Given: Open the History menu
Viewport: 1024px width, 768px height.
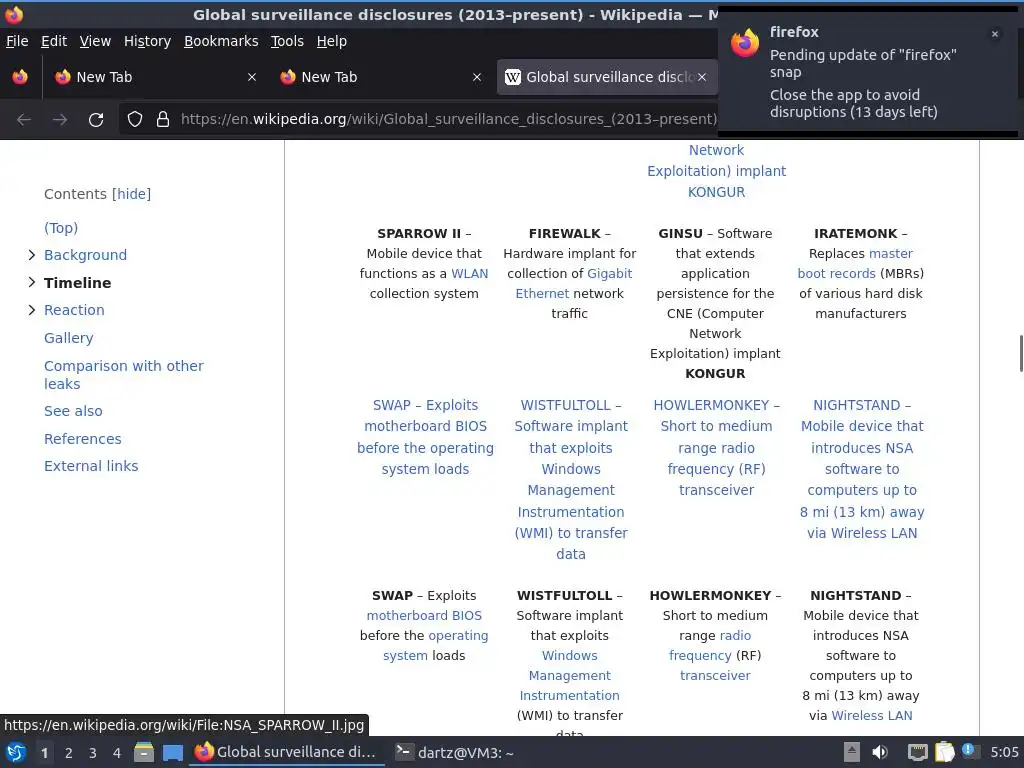Looking at the screenshot, I should [x=147, y=41].
